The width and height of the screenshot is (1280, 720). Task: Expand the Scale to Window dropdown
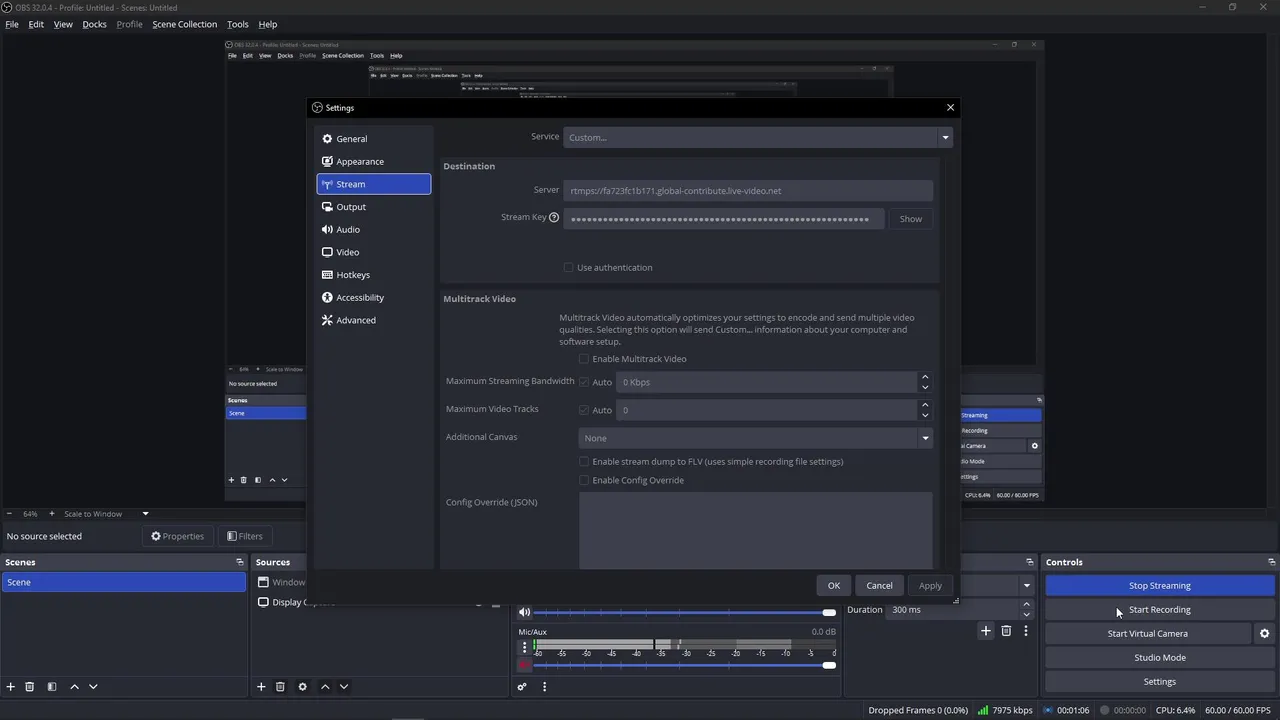coord(145,514)
